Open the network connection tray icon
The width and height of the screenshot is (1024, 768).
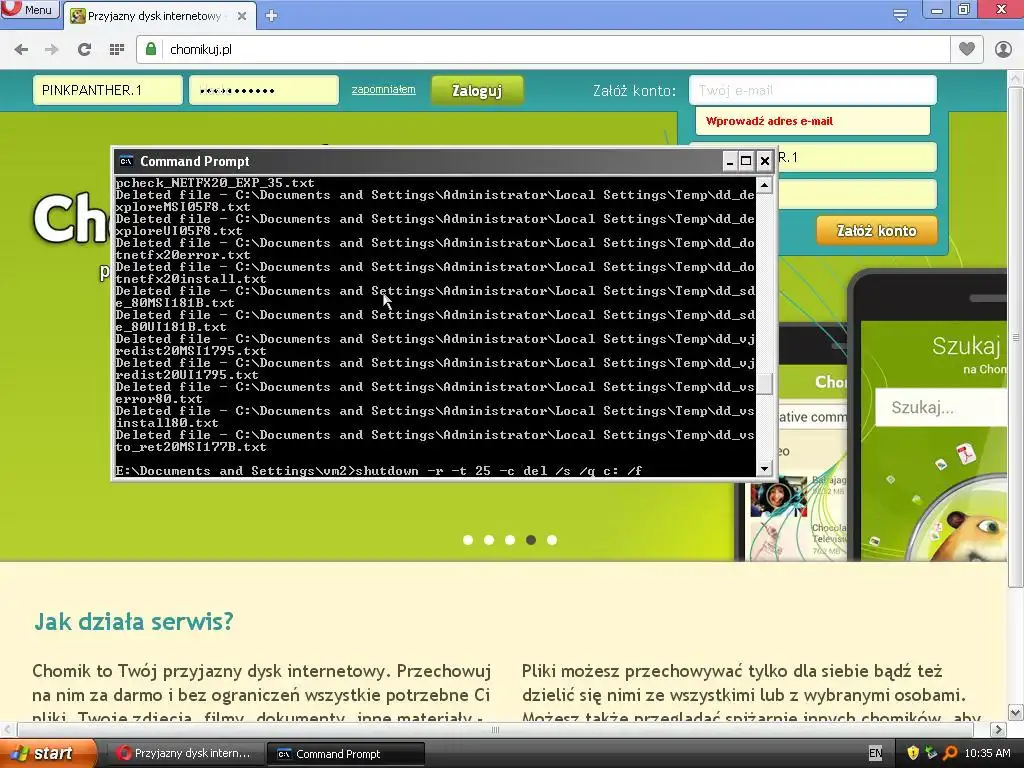tap(931, 754)
